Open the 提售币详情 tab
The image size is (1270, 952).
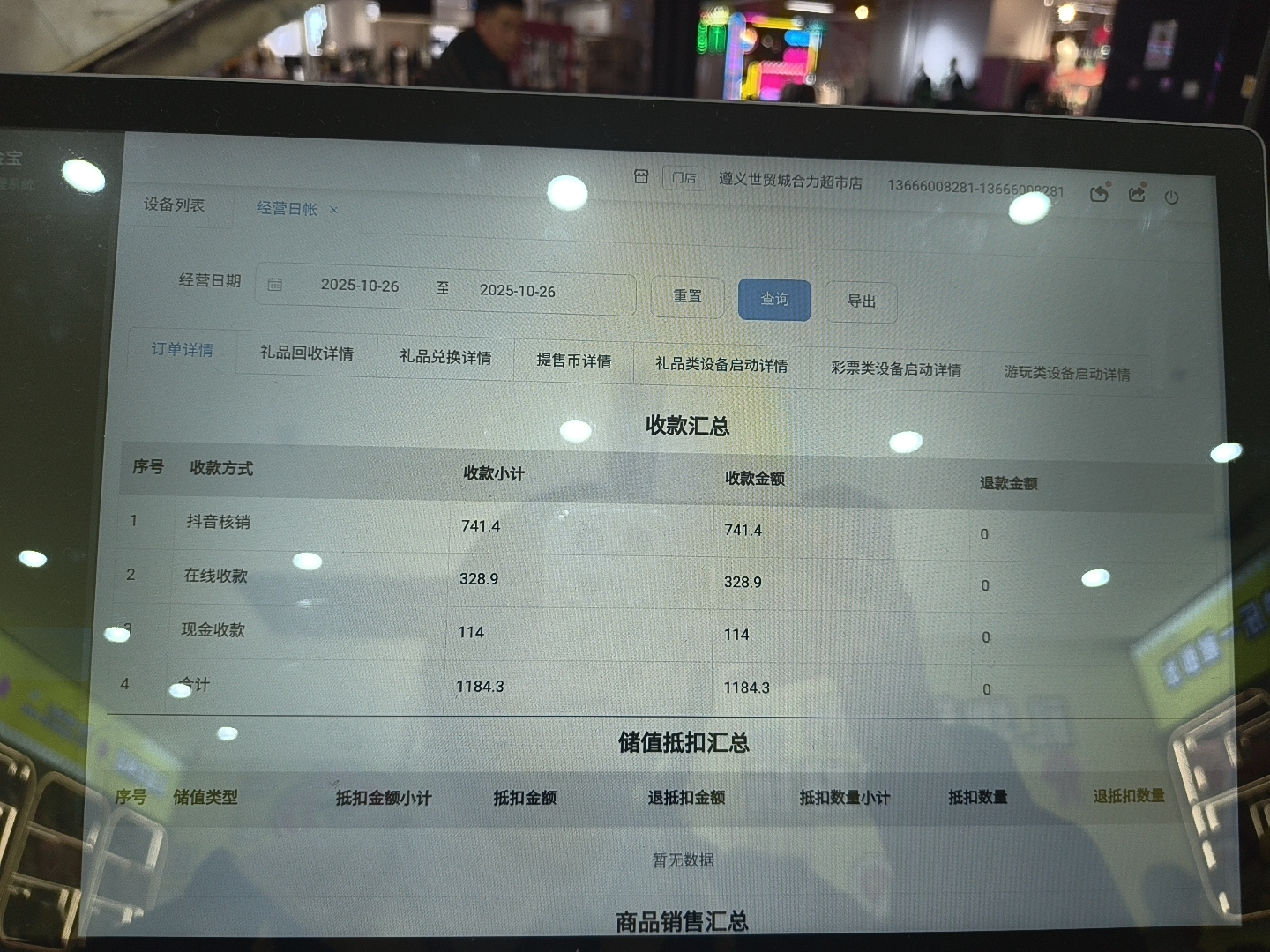[573, 361]
